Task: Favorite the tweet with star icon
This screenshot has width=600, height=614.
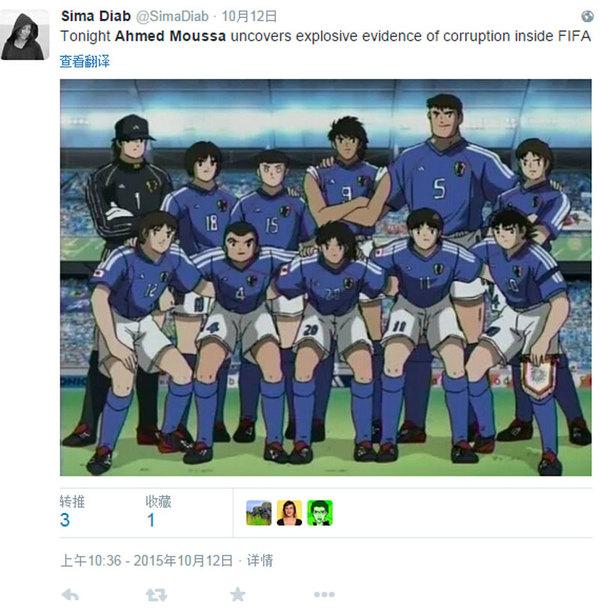Action: pos(238,594)
